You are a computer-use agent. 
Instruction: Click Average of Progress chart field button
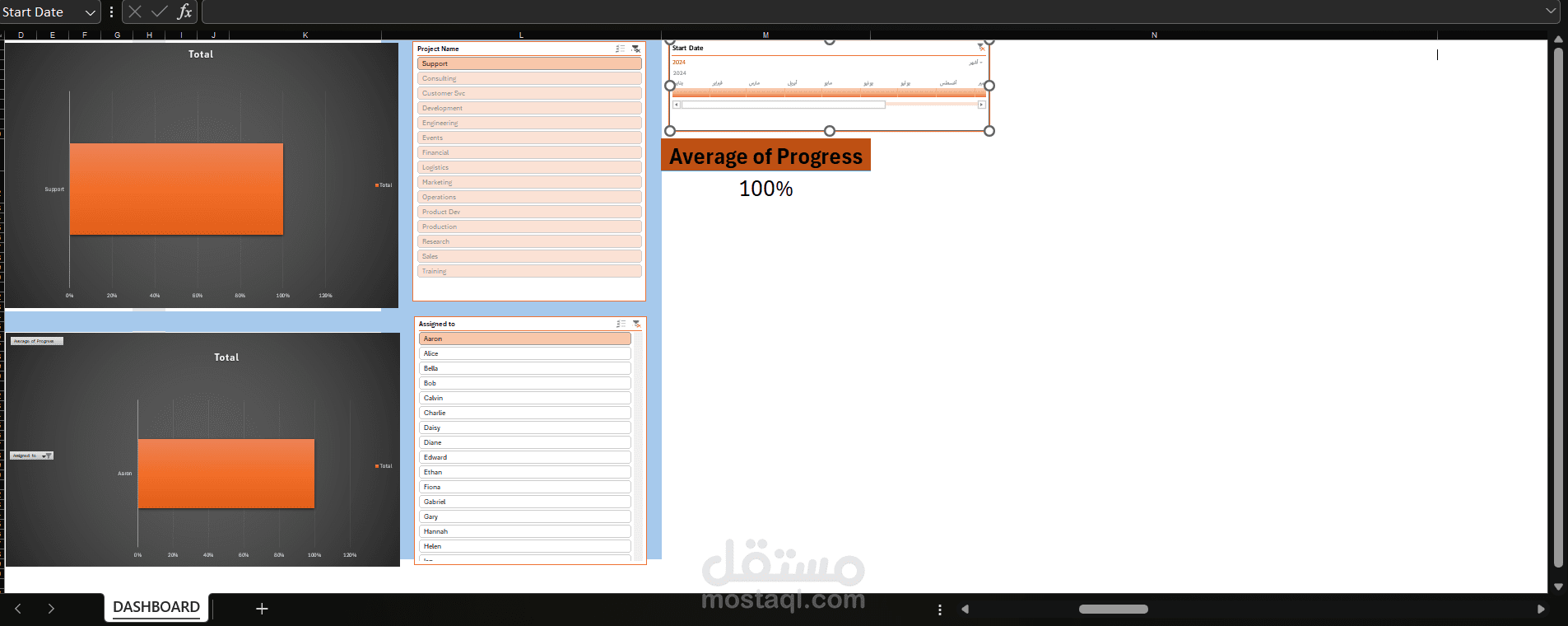click(36, 341)
